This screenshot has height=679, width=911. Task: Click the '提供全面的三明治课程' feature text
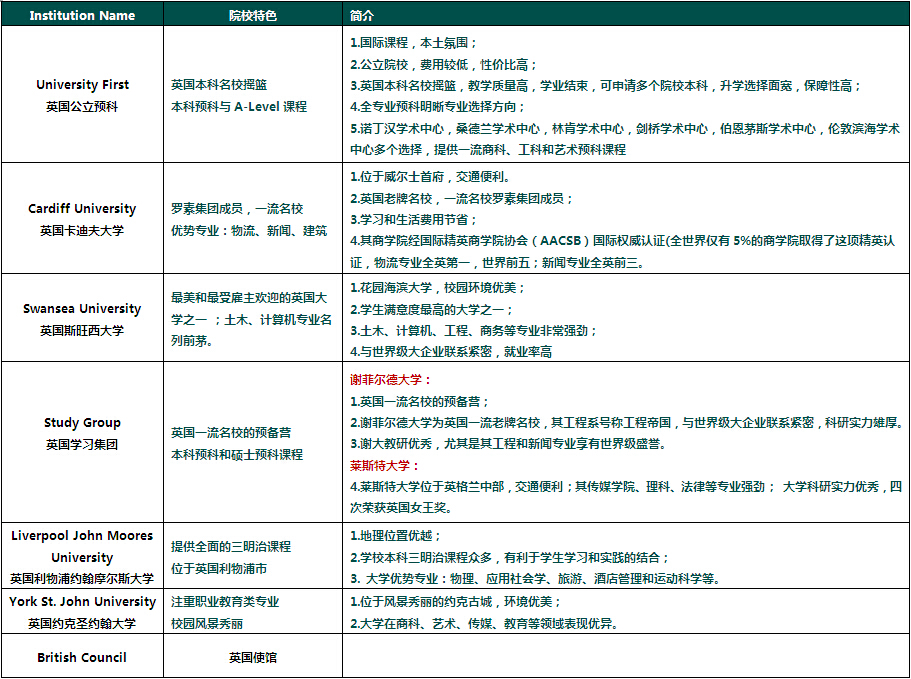231,547
